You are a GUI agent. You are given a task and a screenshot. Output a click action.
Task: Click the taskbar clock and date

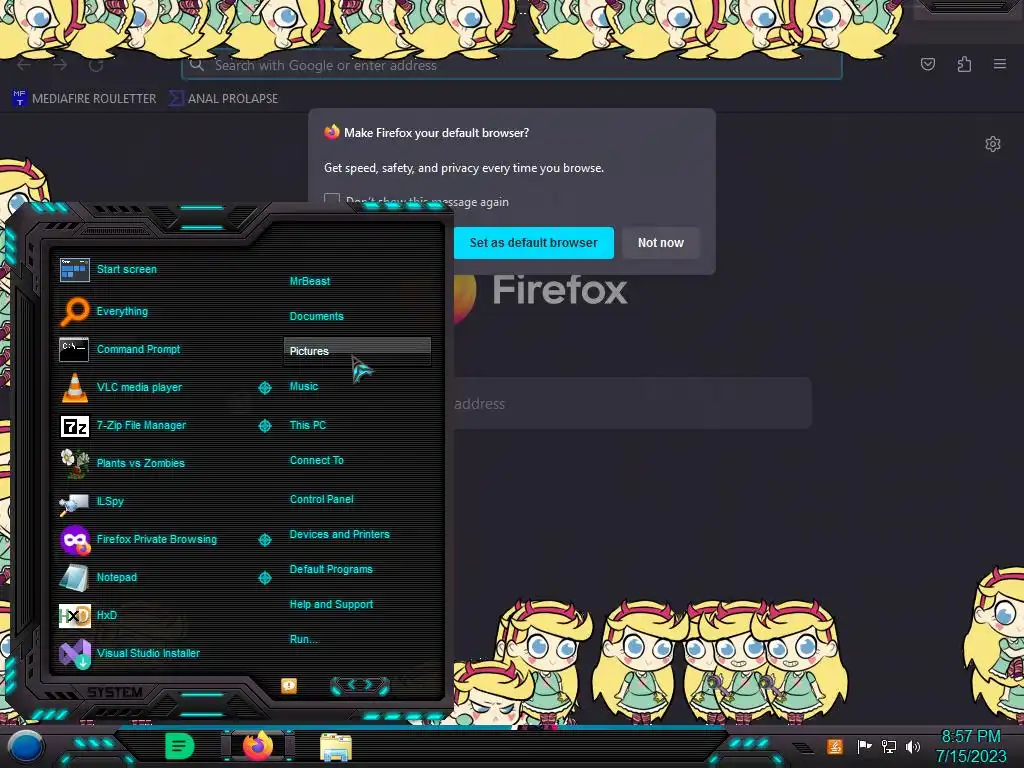click(970, 746)
